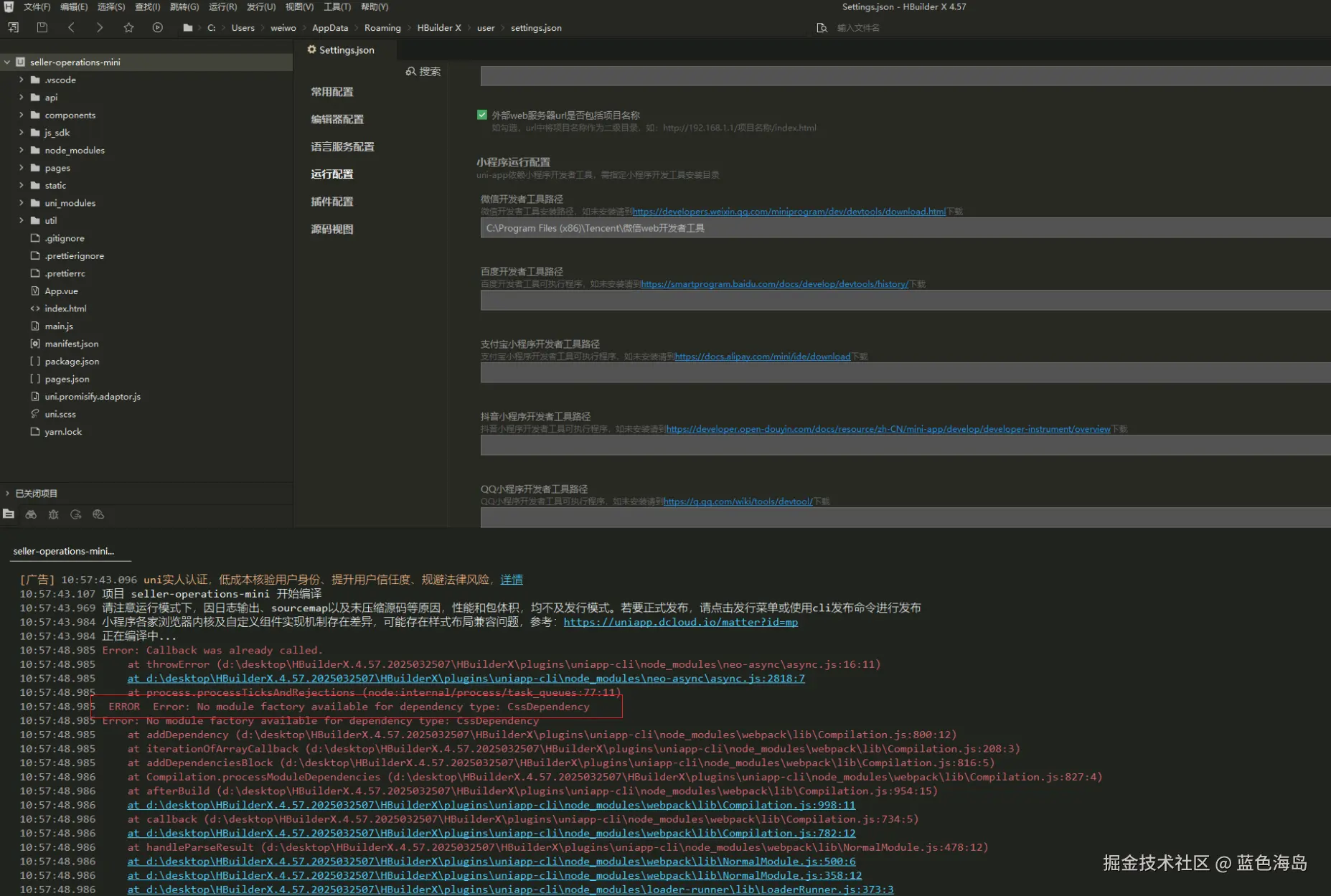Click the gear icon on Settings.json tab
The width and height of the screenshot is (1331, 896).
311,49
